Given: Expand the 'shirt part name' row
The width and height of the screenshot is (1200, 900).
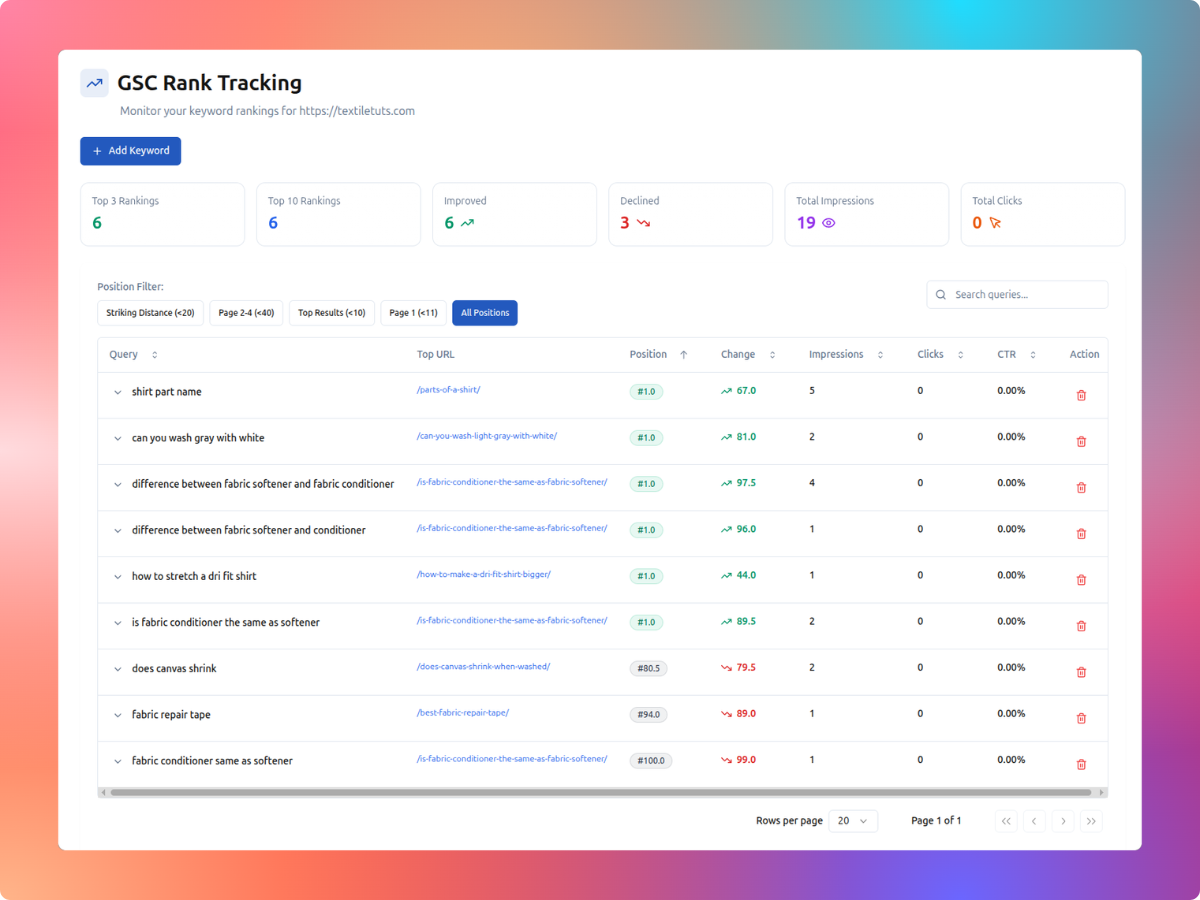Looking at the screenshot, I should [x=117, y=392].
